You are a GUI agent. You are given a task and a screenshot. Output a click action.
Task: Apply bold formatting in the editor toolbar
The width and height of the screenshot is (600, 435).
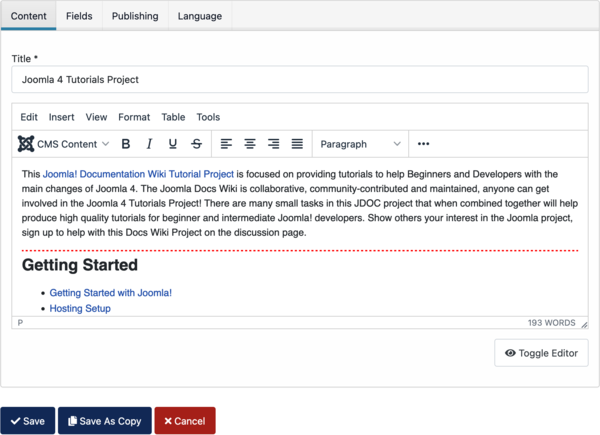pos(126,144)
